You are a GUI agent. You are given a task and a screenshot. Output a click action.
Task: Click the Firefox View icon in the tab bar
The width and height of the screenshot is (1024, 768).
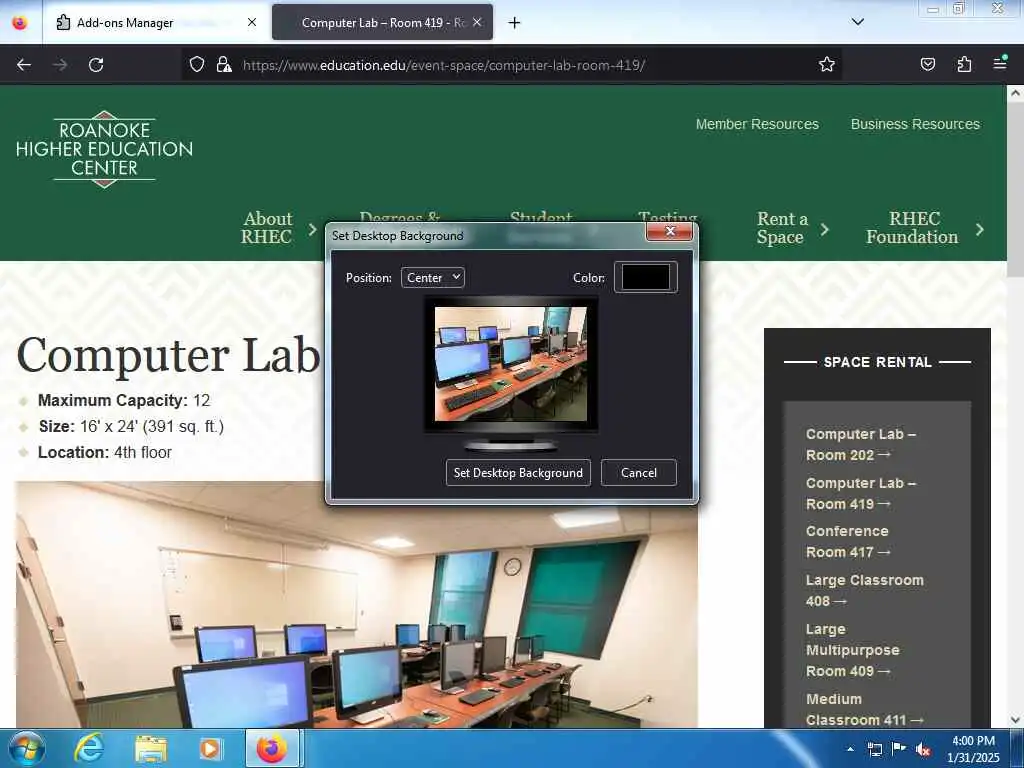coord(20,22)
